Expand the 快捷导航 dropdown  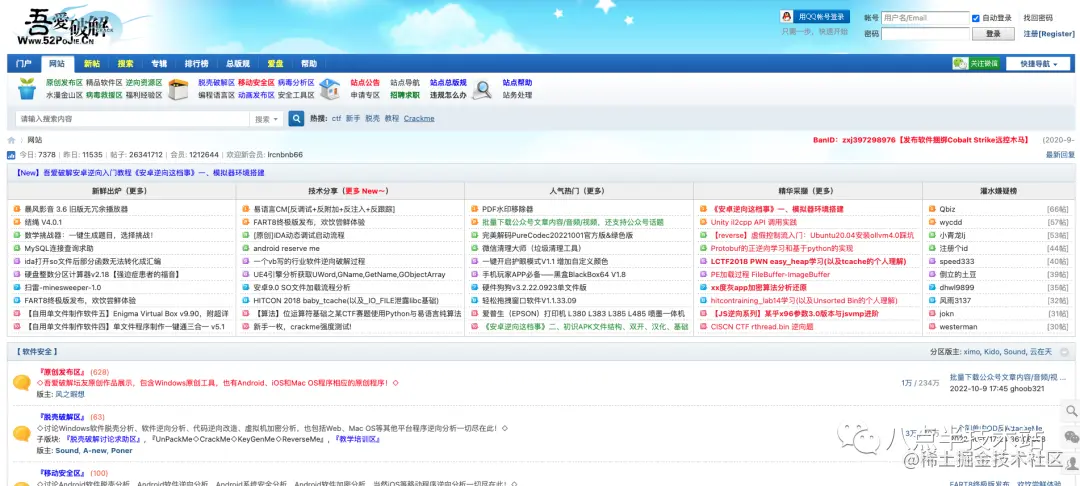[1039, 63]
